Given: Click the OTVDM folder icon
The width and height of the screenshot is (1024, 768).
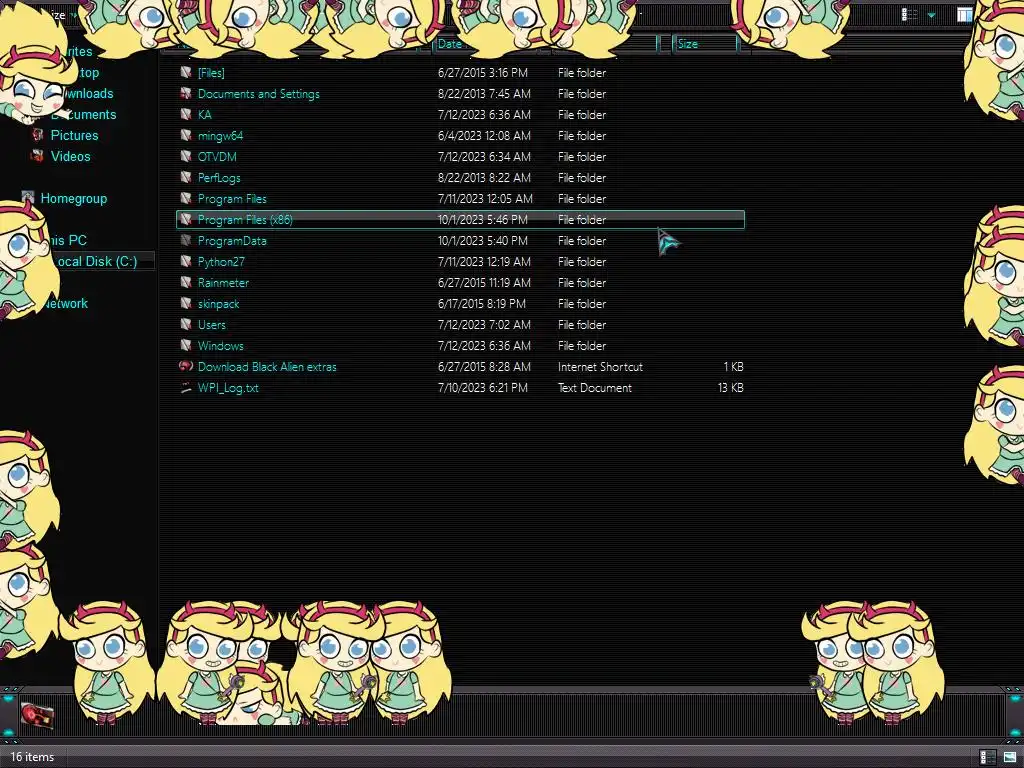Looking at the screenshot, I should 186,156.
